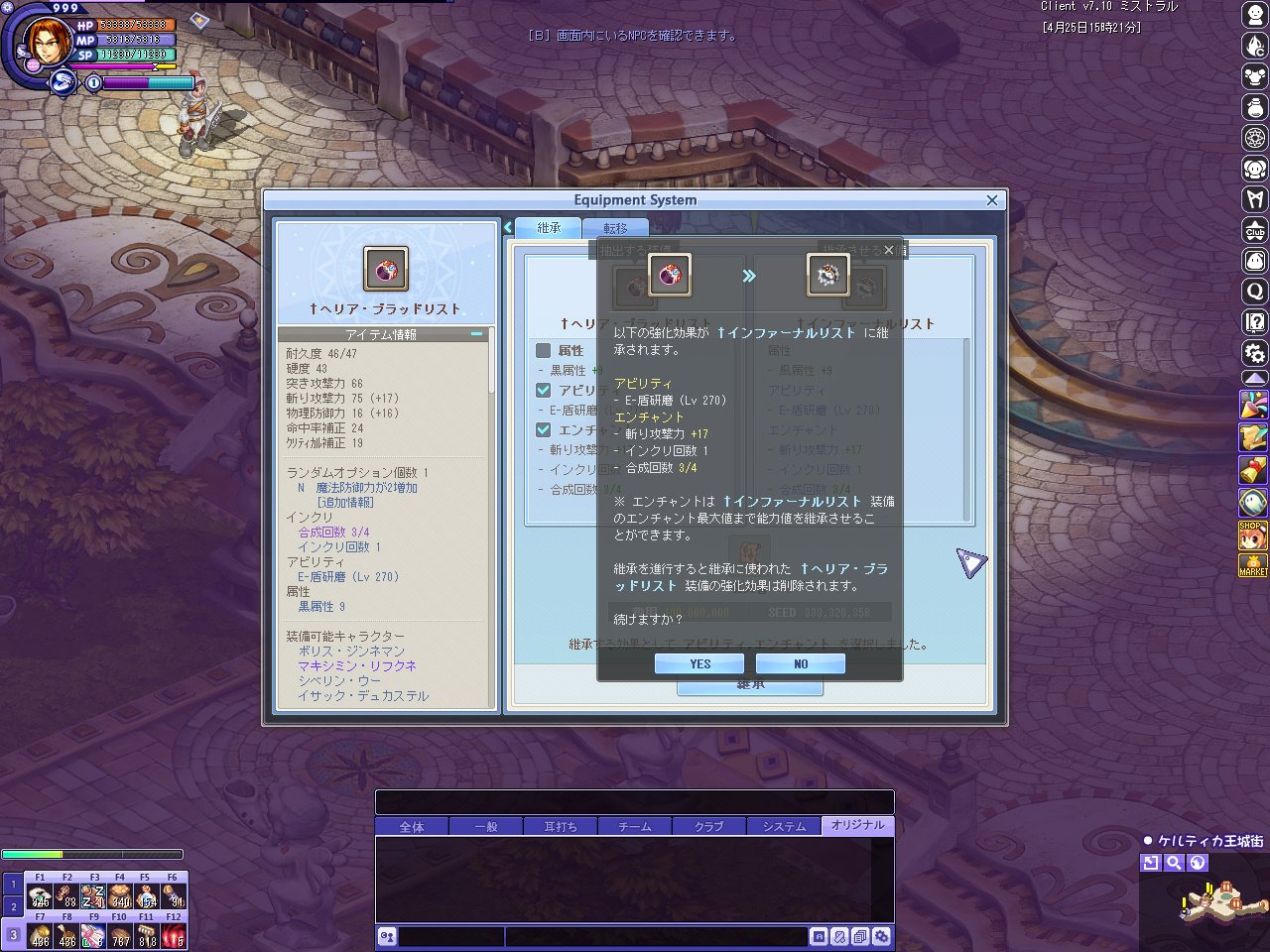The height and width of the screenshot is (952, 1270).
Task: Switch to quickslot page 1
Action: 13,884
